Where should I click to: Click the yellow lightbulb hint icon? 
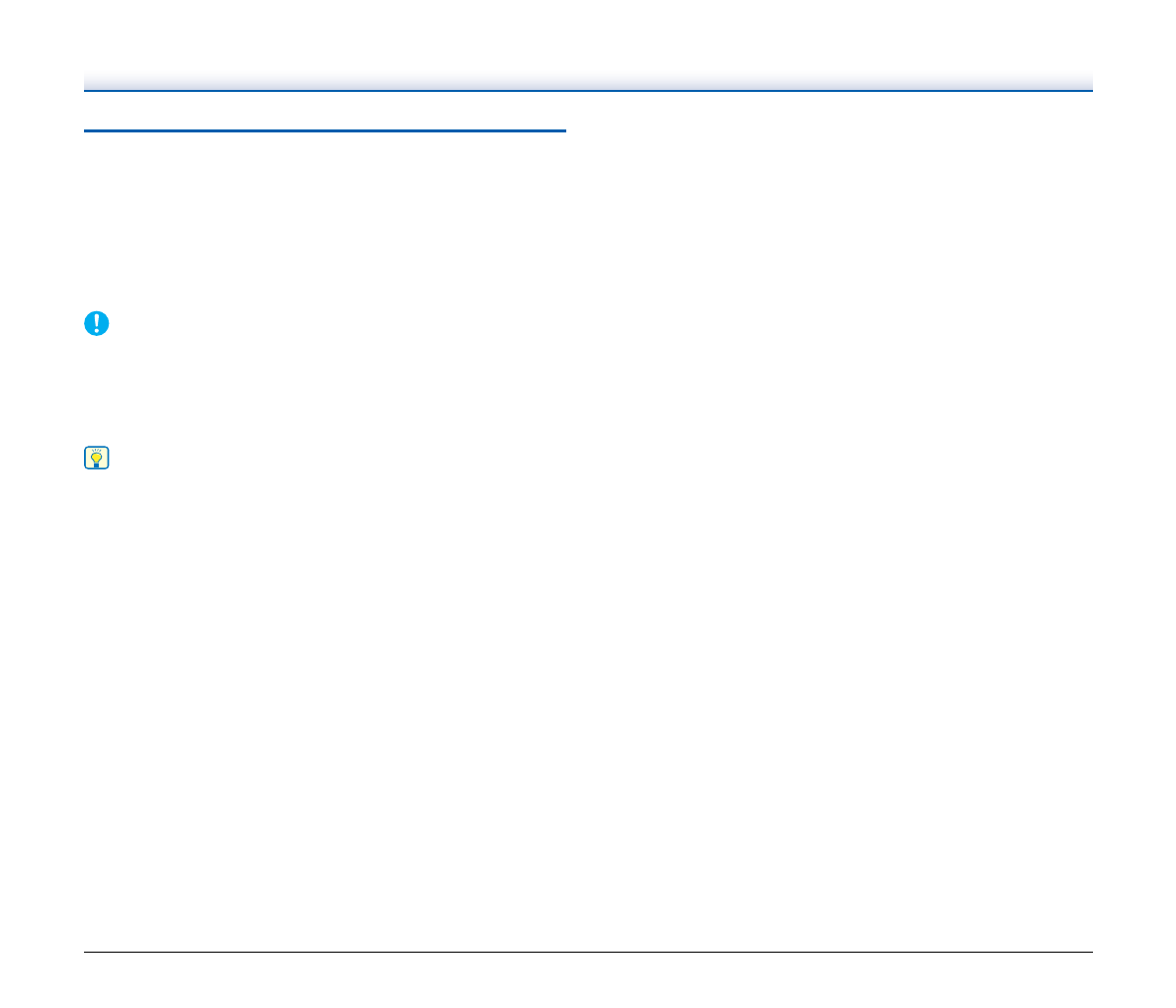96,458
